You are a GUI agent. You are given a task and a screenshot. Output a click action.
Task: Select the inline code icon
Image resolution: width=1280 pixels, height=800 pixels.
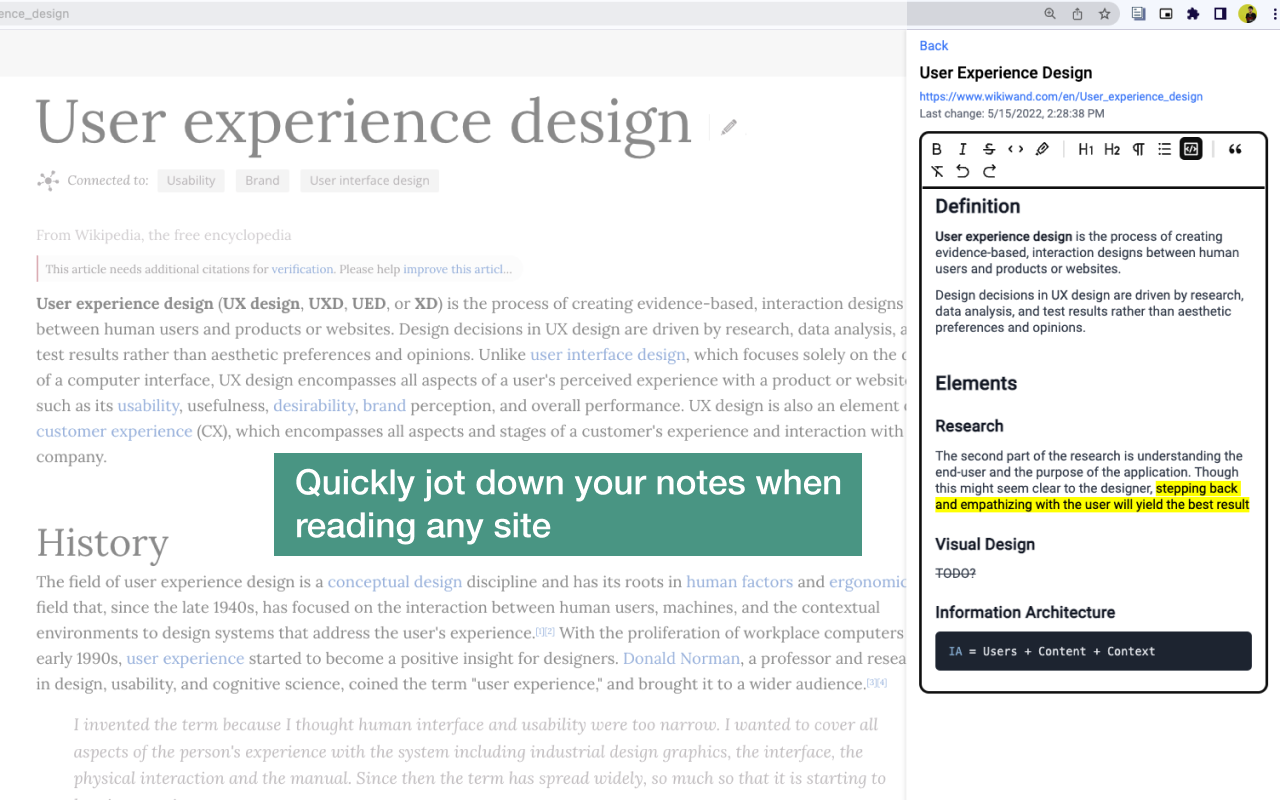(1014, 148)
